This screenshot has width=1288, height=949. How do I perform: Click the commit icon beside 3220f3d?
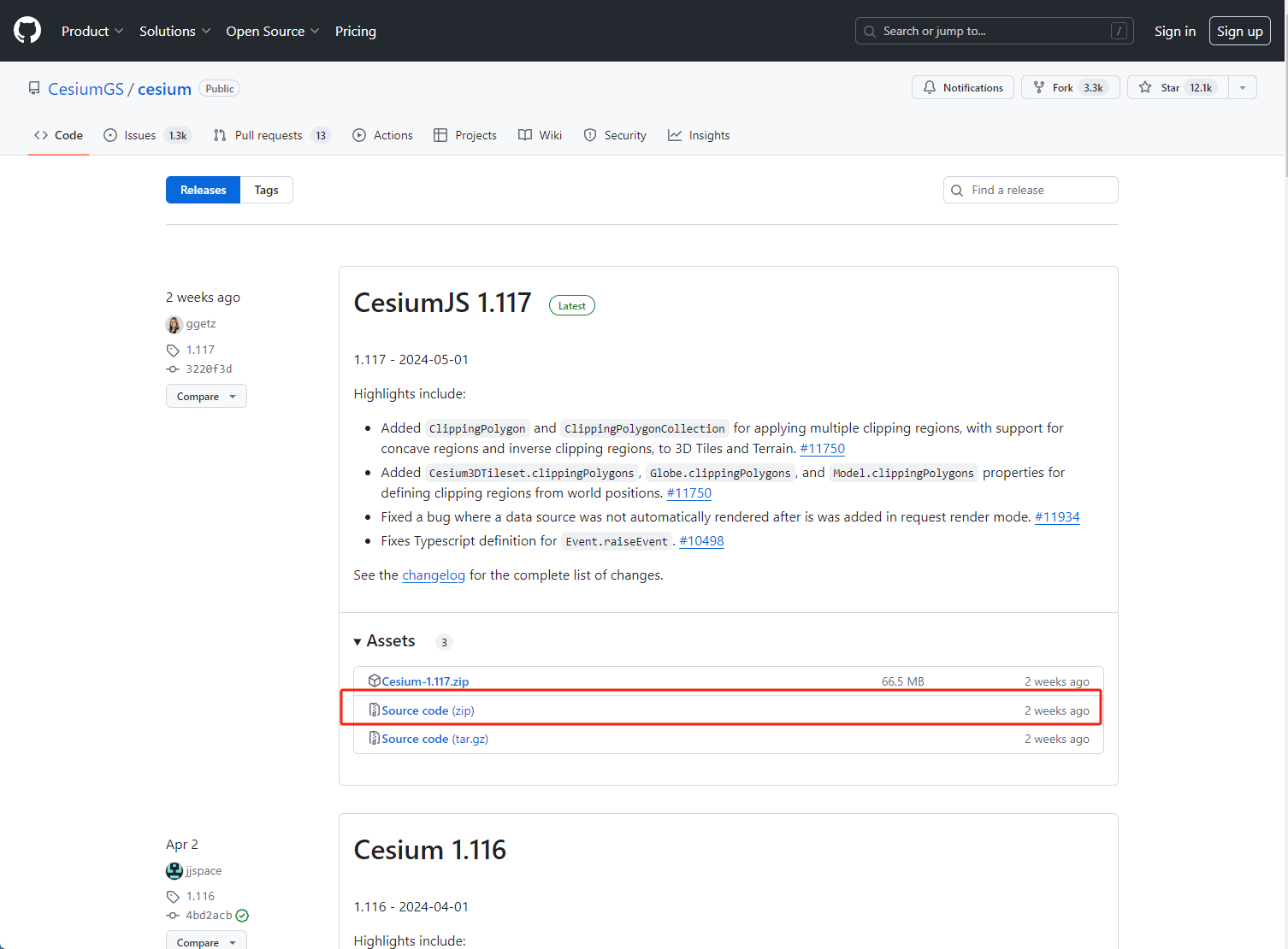[173, 369]
